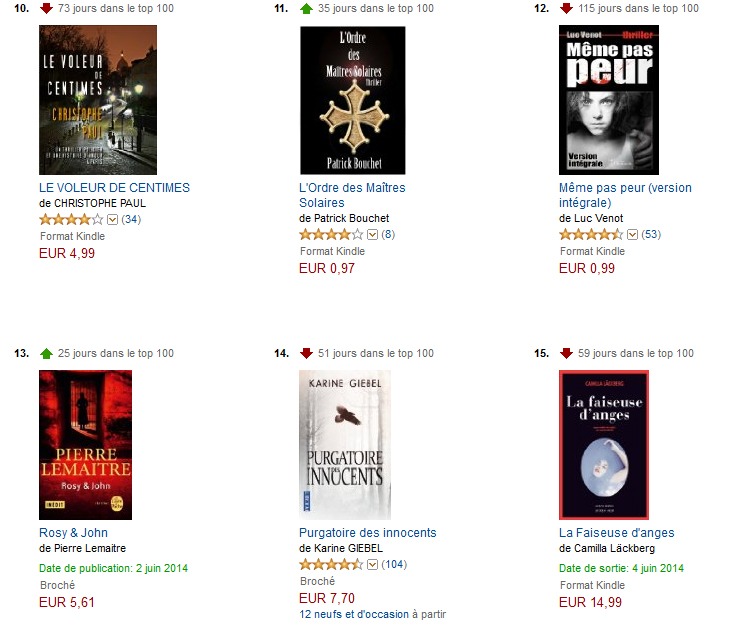Click star rating of Même pas peur
736x625 pixels.
591,234
